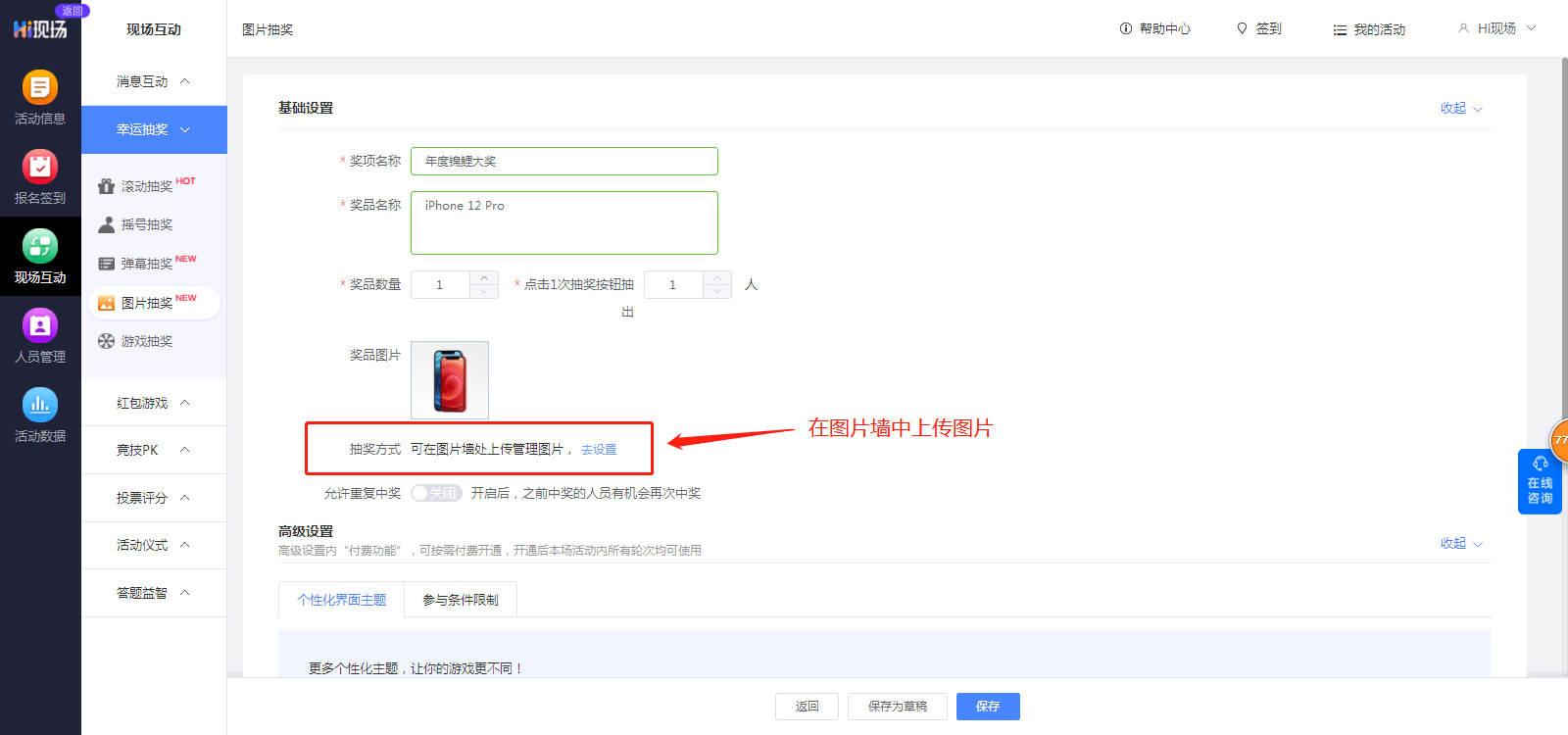This screenshot has width=1568, height=735.
Task: Increase the people-per-draw value
Action: tap(717, 278)
